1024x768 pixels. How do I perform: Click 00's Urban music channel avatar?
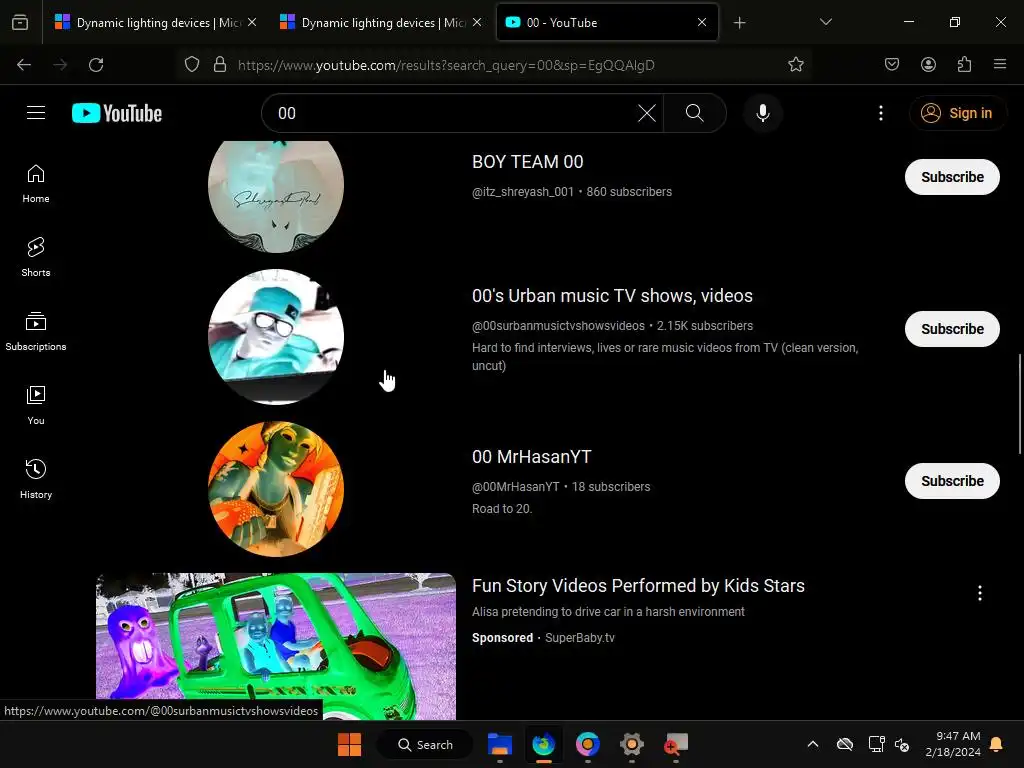(x=276, y=337)
